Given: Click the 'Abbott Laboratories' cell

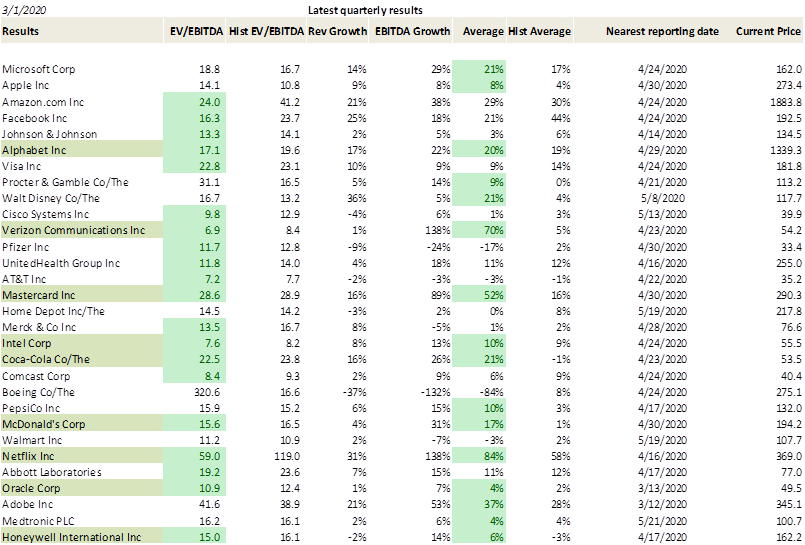Looking at the screenshot, I should point(52,472).
